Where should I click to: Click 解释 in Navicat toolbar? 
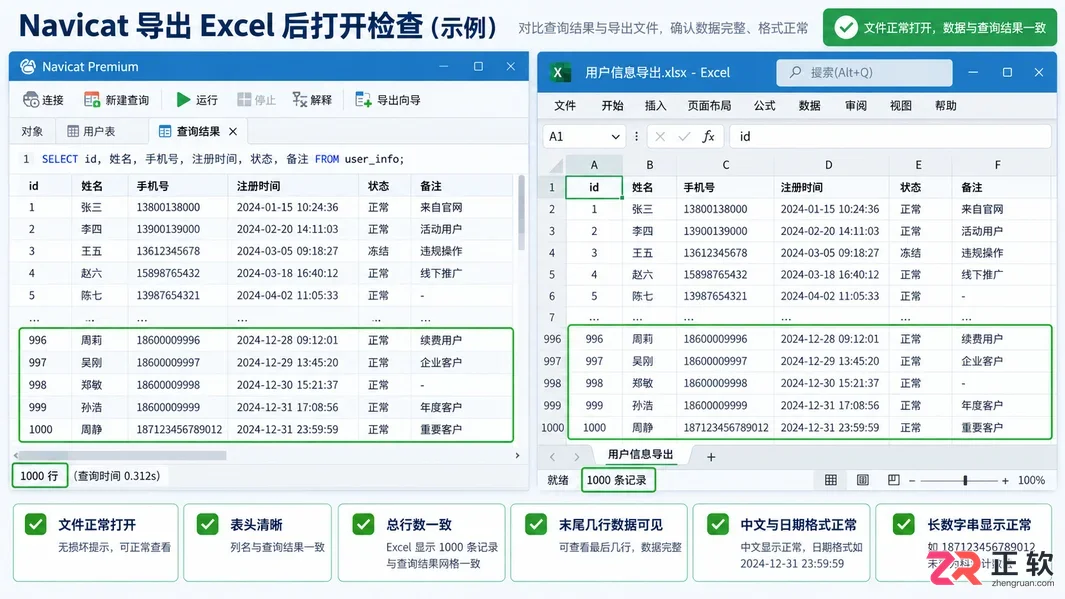point(312,100)
